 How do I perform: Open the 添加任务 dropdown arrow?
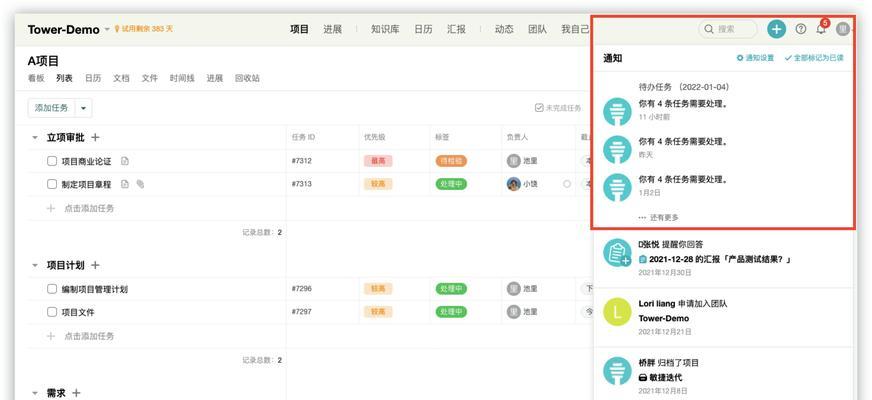click(83, 108)
